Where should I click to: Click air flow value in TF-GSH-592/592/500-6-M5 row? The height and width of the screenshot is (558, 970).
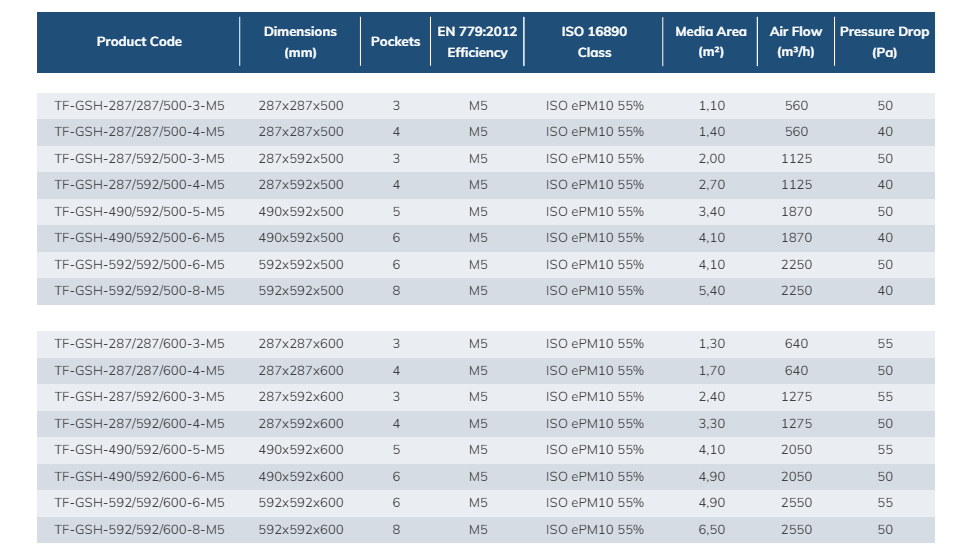click(796, 265)
